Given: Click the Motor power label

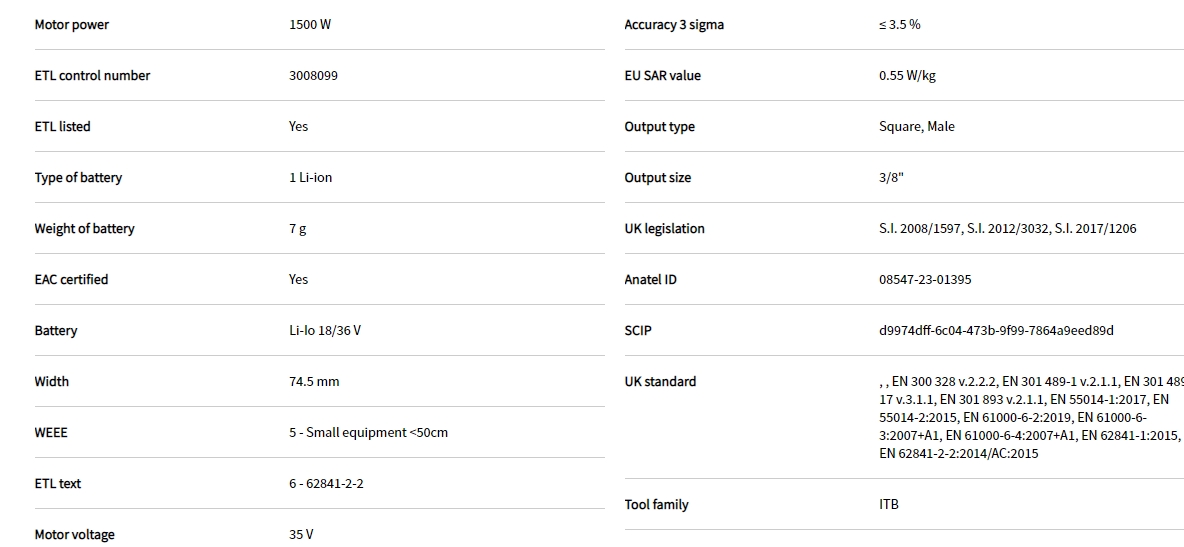Looking at the screenshot, I should [x=72, y=25].
